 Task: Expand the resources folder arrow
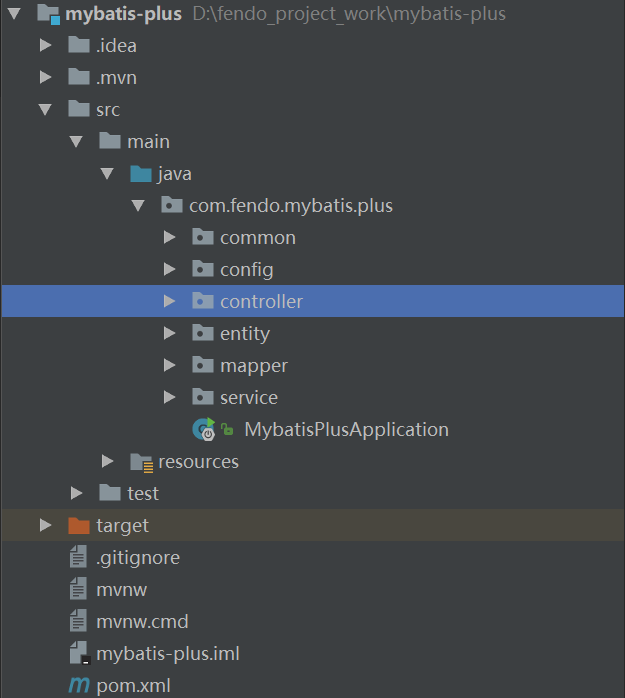point(107,462)
